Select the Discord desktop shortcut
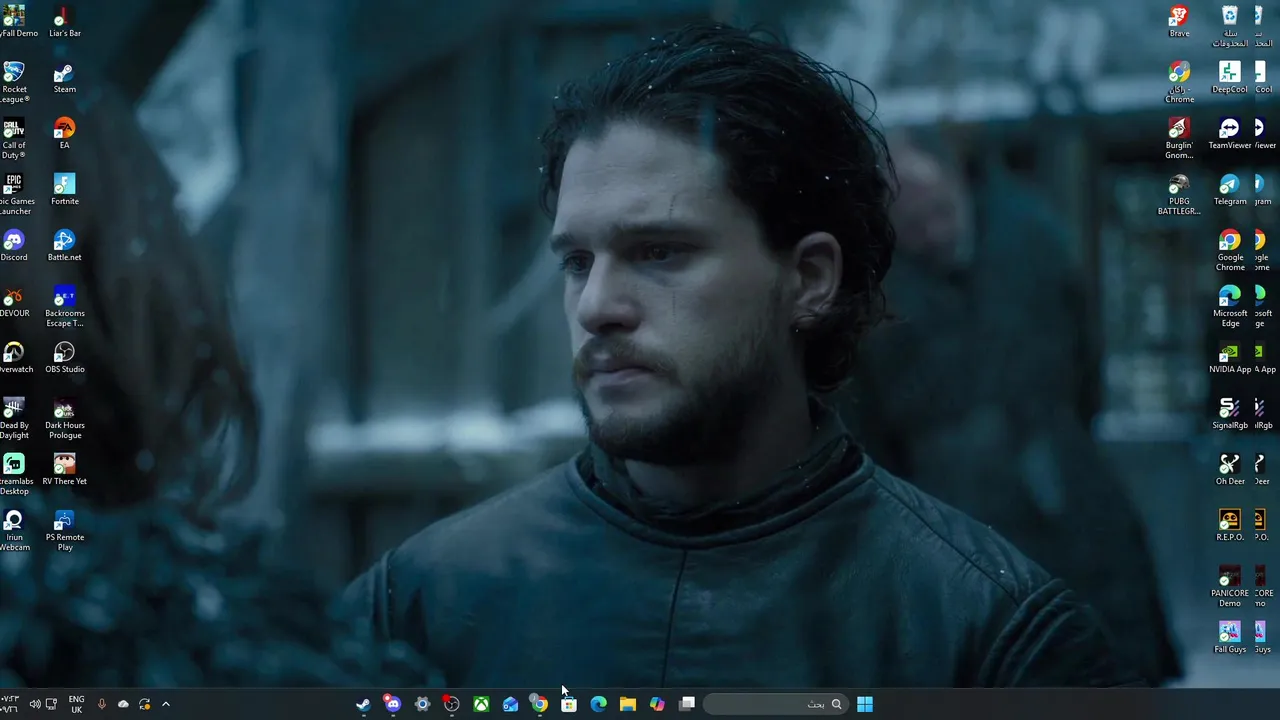1280x720 pixels. coord(13,246)
